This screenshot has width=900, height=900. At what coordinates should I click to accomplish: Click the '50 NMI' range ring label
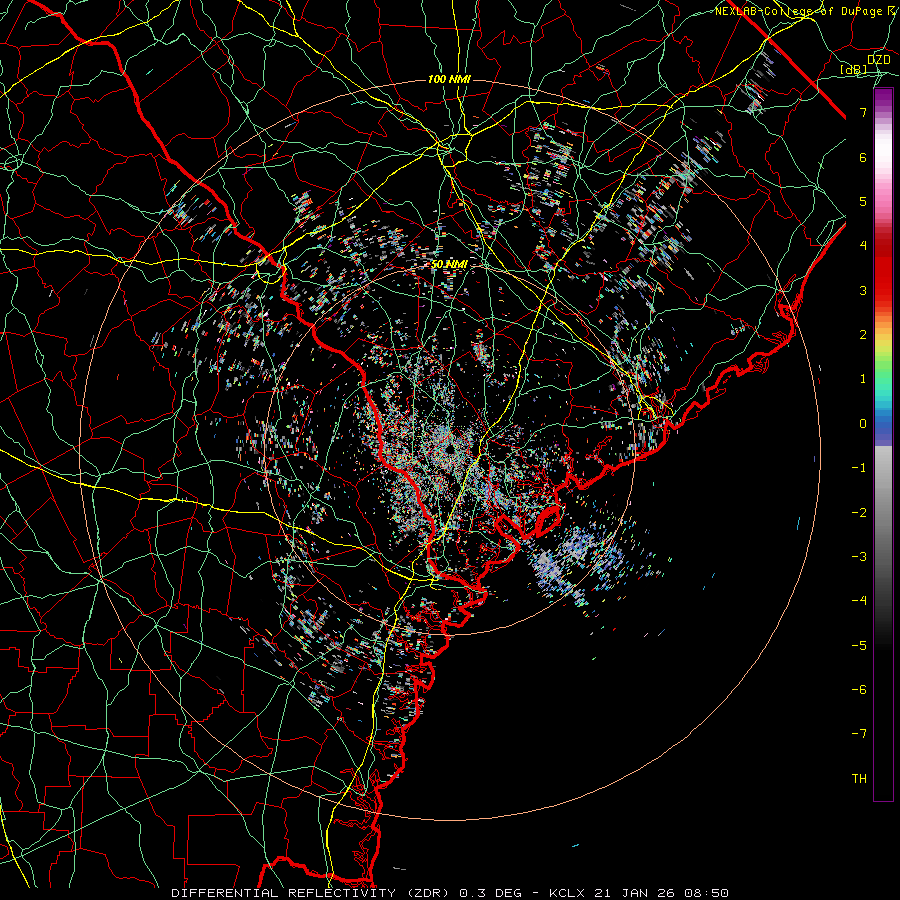point(449,265)
